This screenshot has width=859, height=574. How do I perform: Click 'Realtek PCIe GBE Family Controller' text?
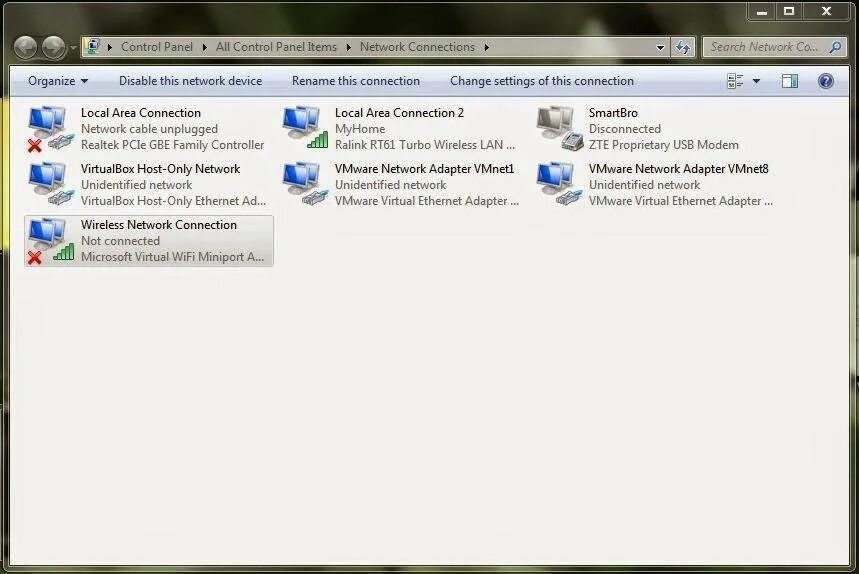[173, 145]
